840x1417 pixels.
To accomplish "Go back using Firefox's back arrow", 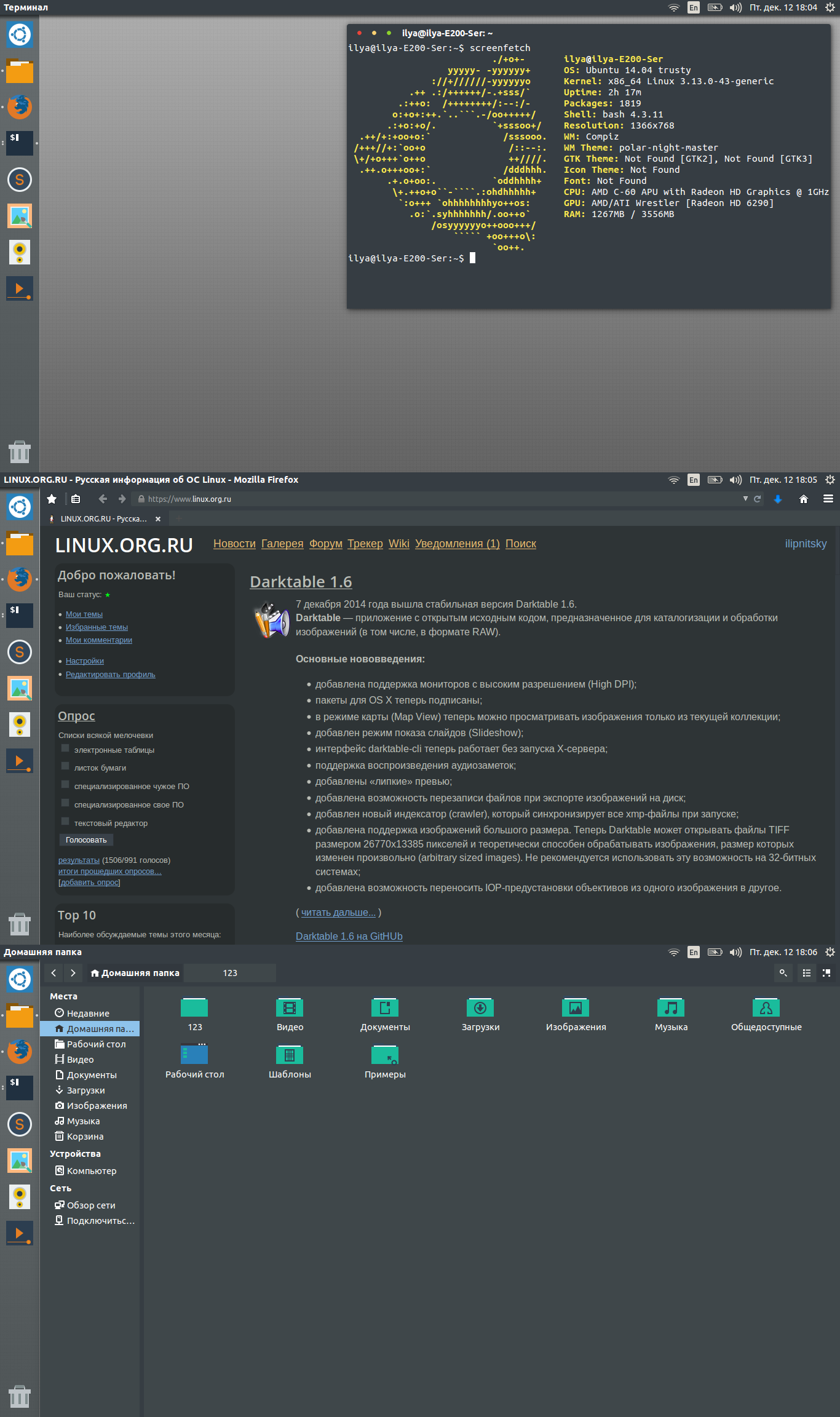I will (103, 499).
